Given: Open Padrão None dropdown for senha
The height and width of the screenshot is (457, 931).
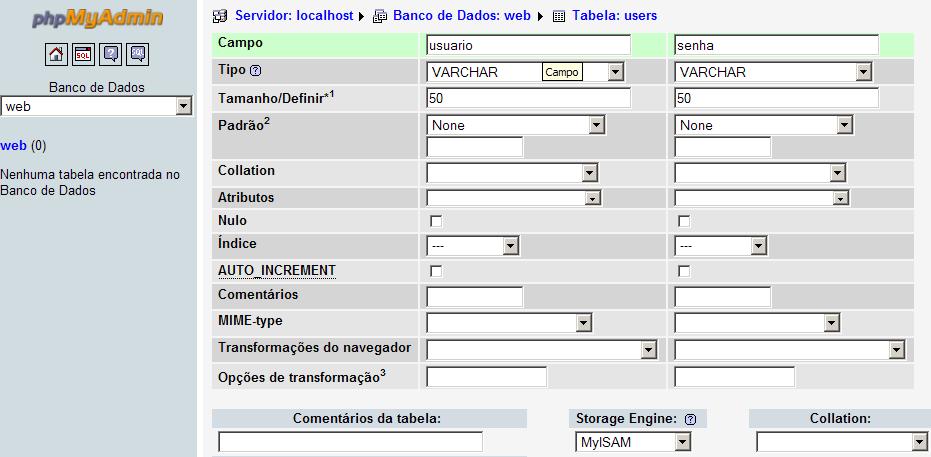Looking at the screenshot, I should click(x=764, y=125).
